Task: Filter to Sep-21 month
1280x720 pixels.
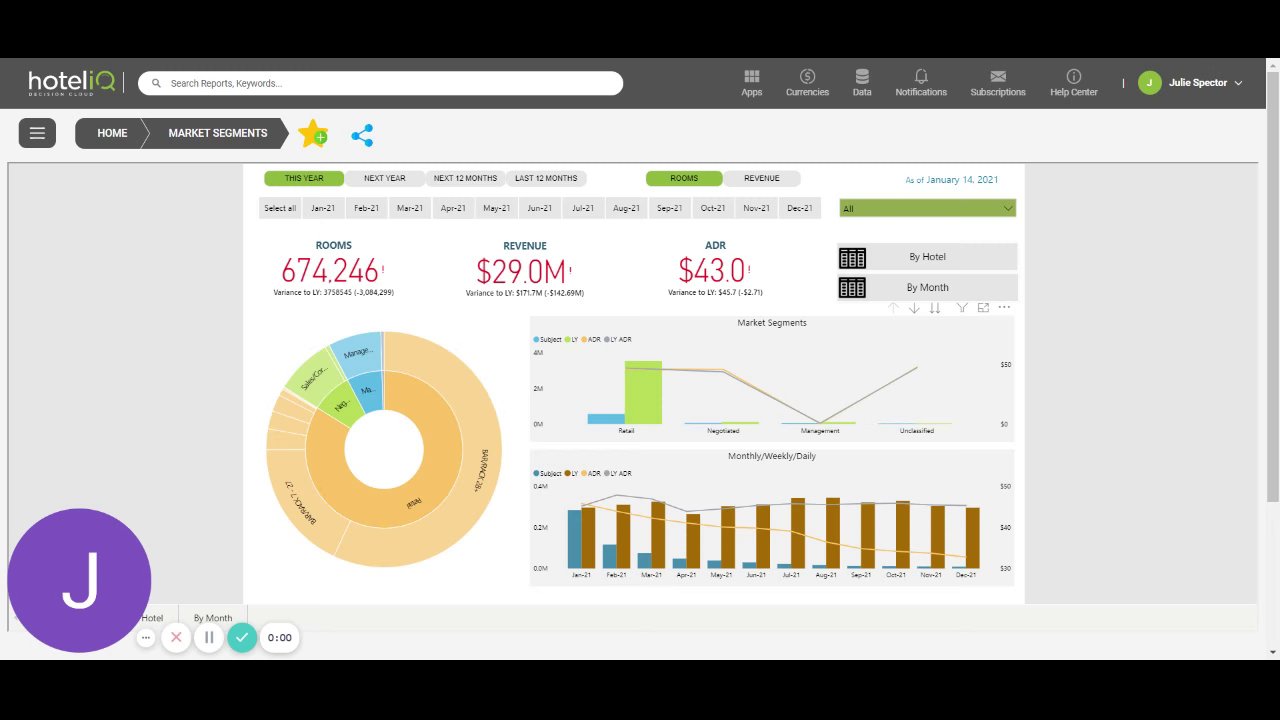Action: click(670, 208)
